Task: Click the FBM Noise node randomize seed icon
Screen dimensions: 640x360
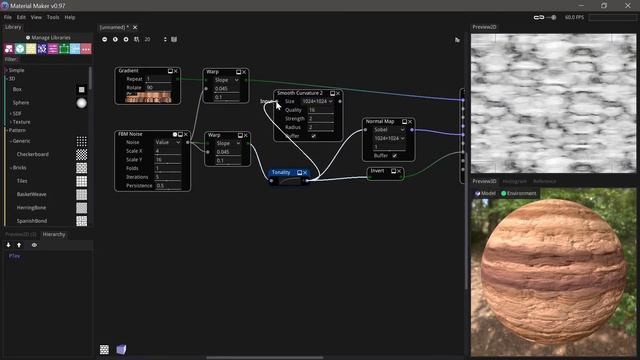Action: click(x=175, y=134)
